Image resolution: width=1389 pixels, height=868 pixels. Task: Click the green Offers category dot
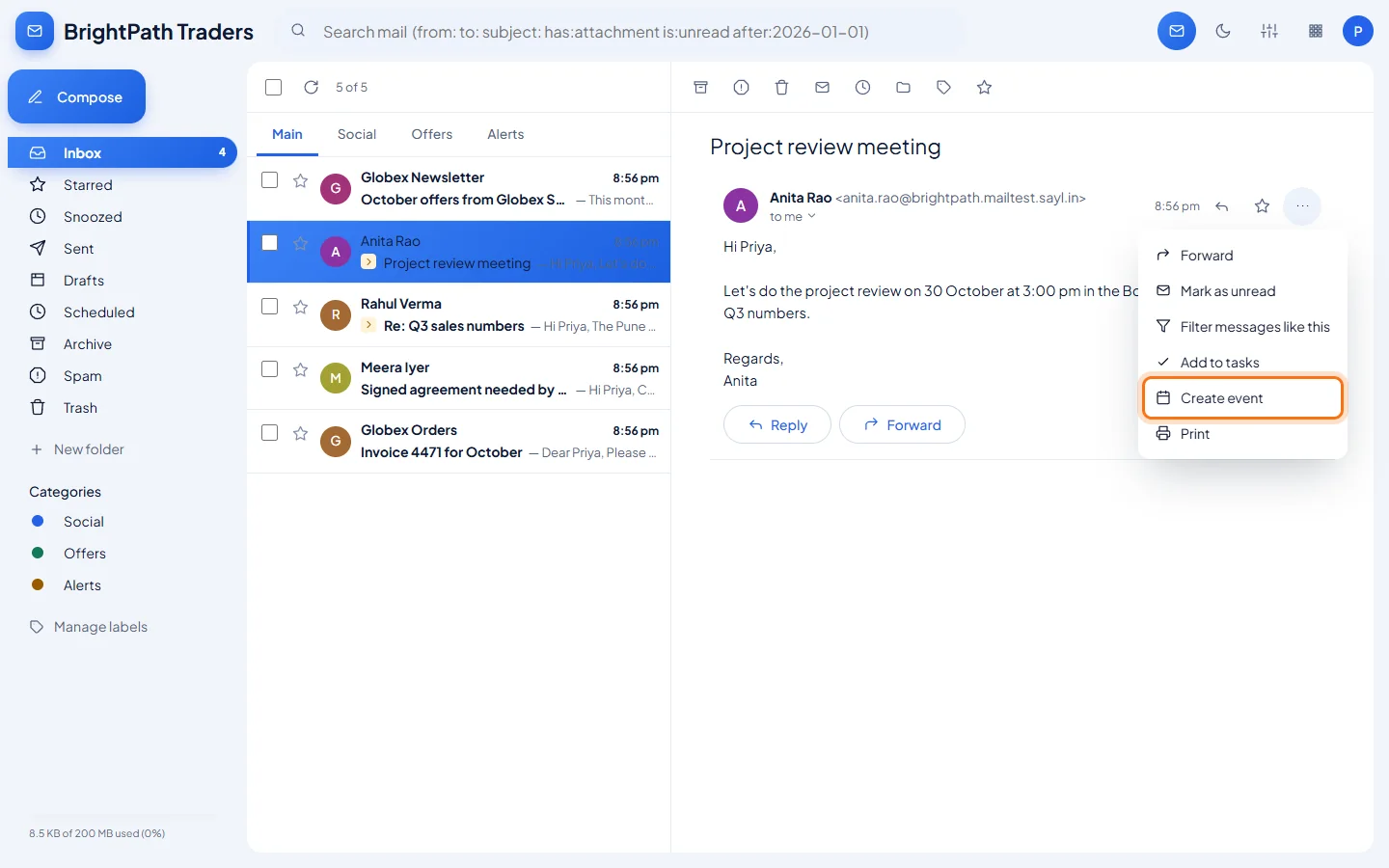(38, 554)
